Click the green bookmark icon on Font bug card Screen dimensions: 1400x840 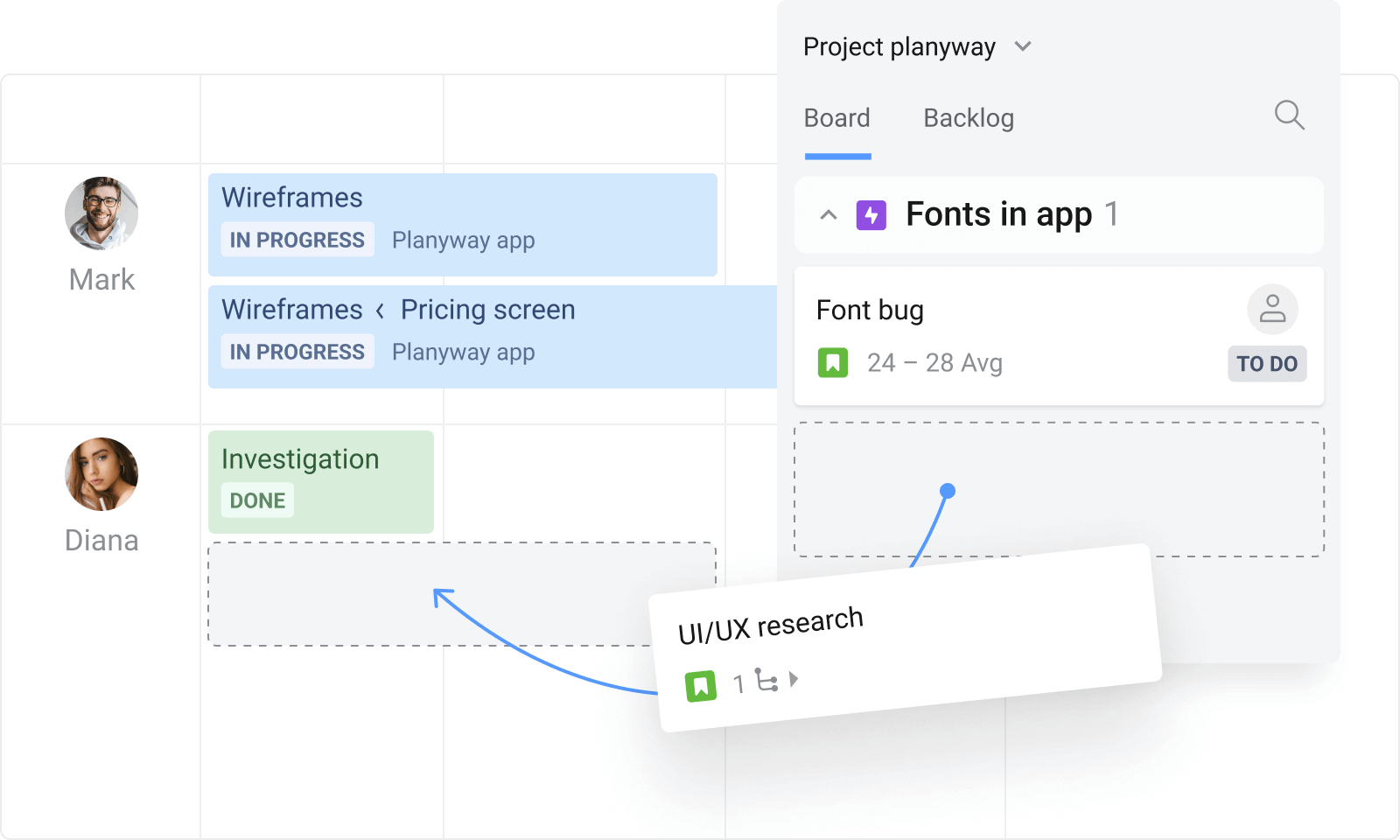point(833,362)
